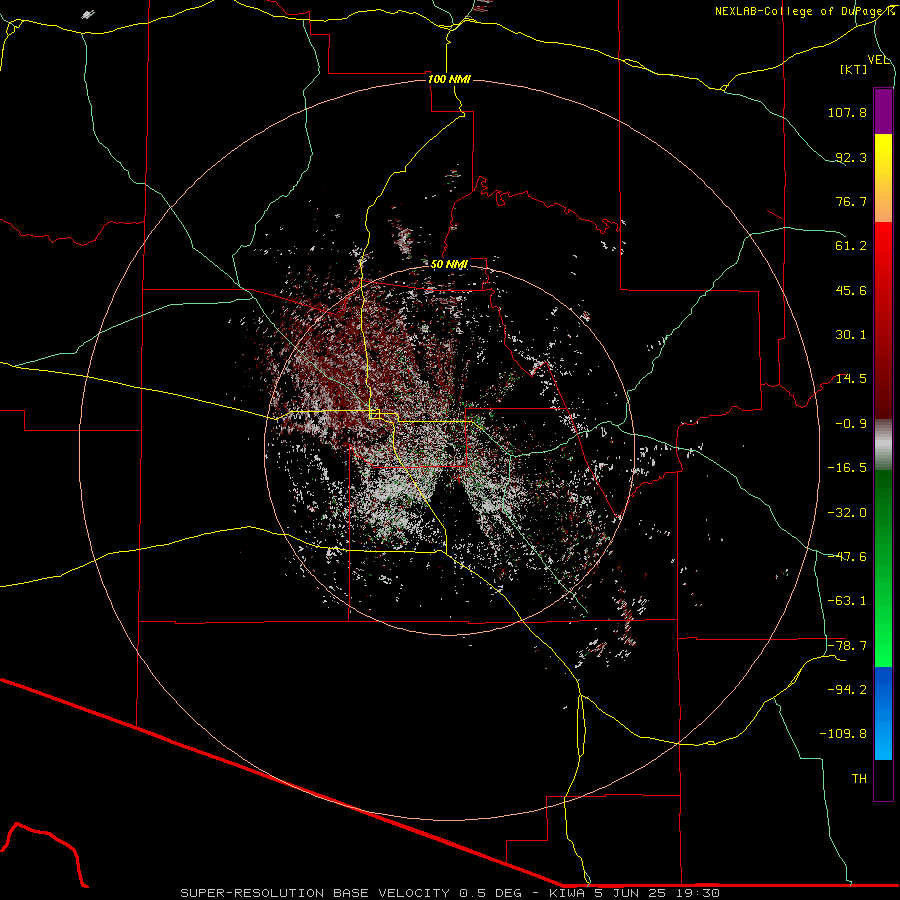900x900 pixels.
Task: Click the purple segment of the velocity color bar
Action: pos(883,111)
